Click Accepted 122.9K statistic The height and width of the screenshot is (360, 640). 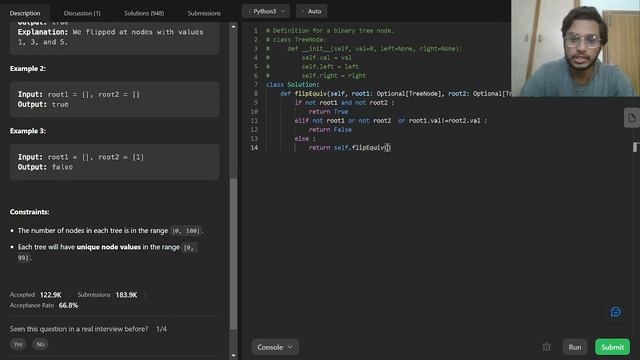pos(36,295)
